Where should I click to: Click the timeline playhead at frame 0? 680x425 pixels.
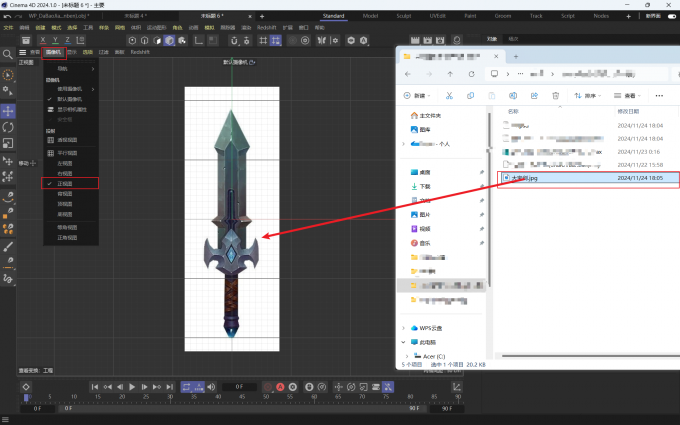(26, 397)
